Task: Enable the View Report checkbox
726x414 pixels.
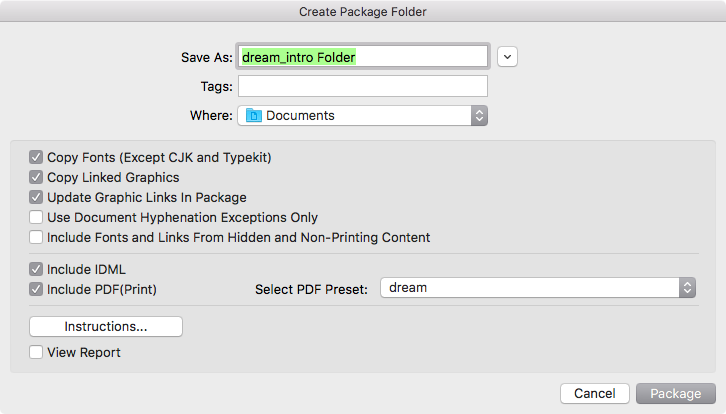Action: click(x=36, y=352)
